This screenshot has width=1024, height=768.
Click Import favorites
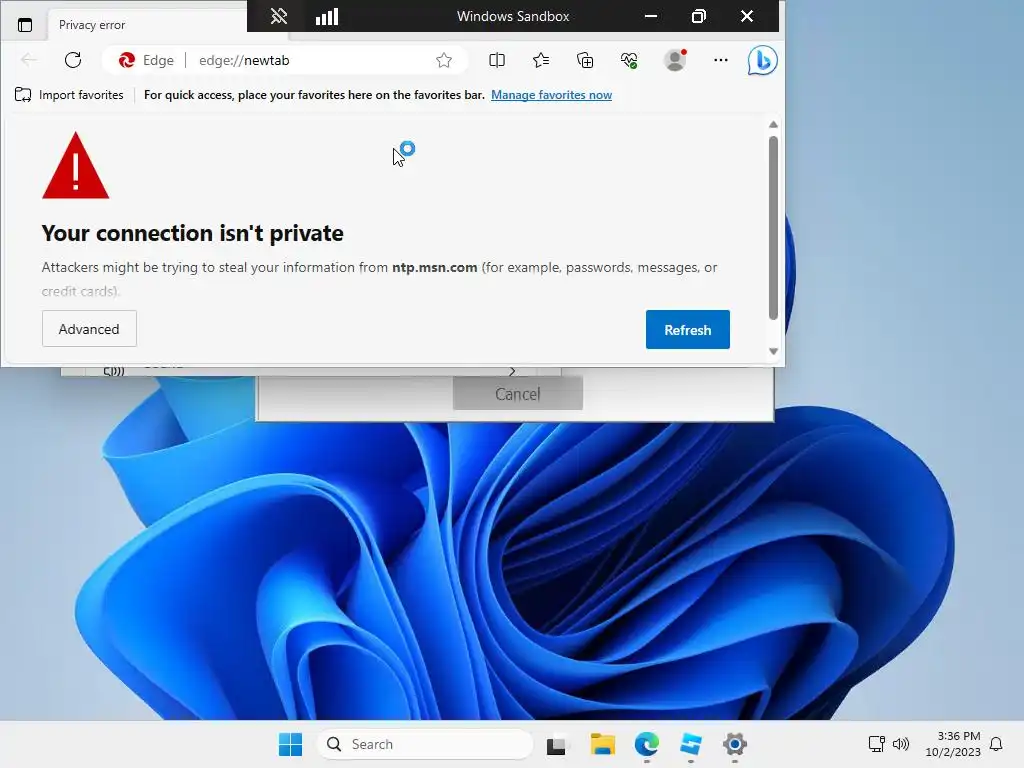coord(69,95)
